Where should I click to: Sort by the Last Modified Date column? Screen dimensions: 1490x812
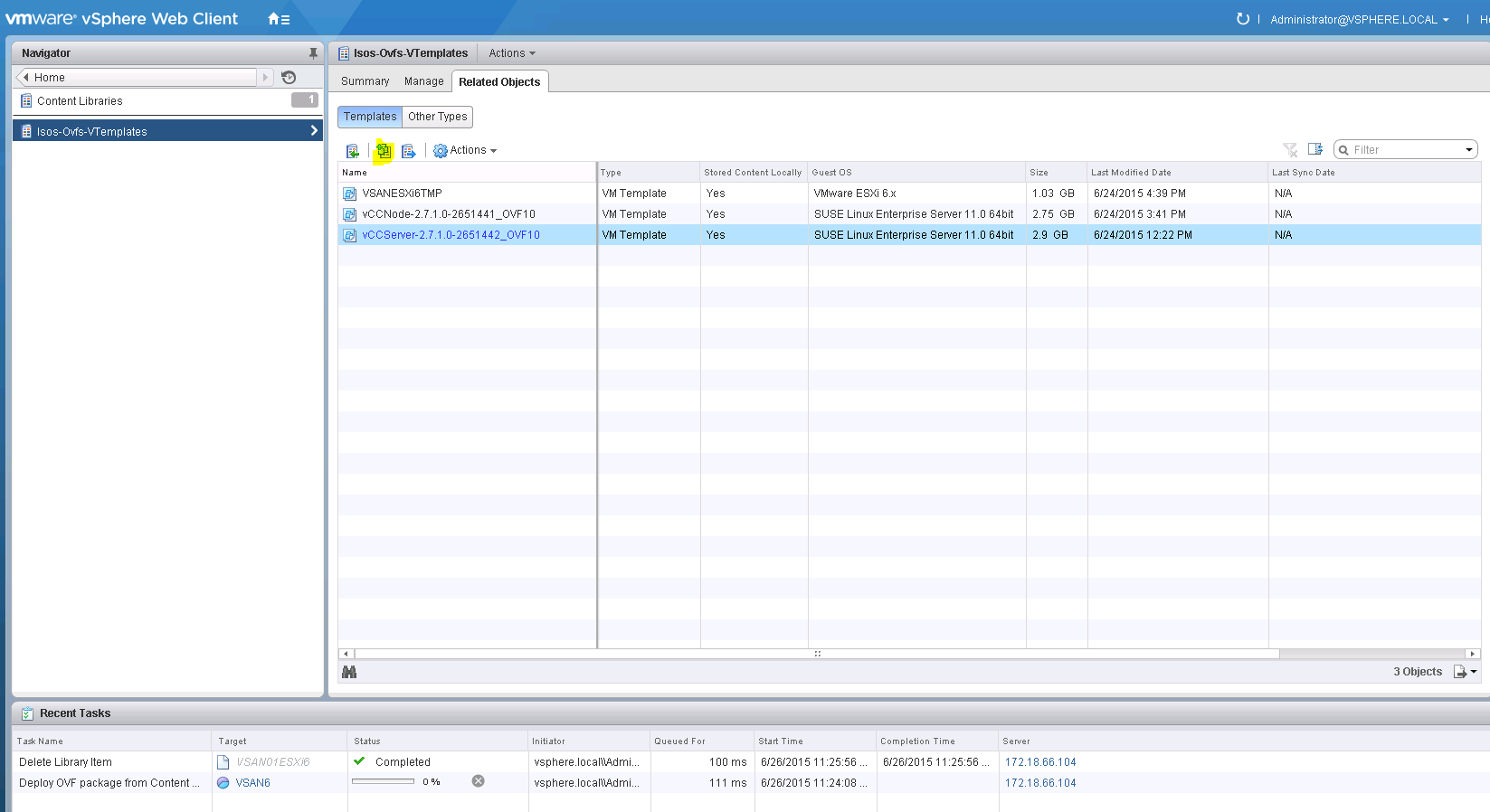(1178, 173)
